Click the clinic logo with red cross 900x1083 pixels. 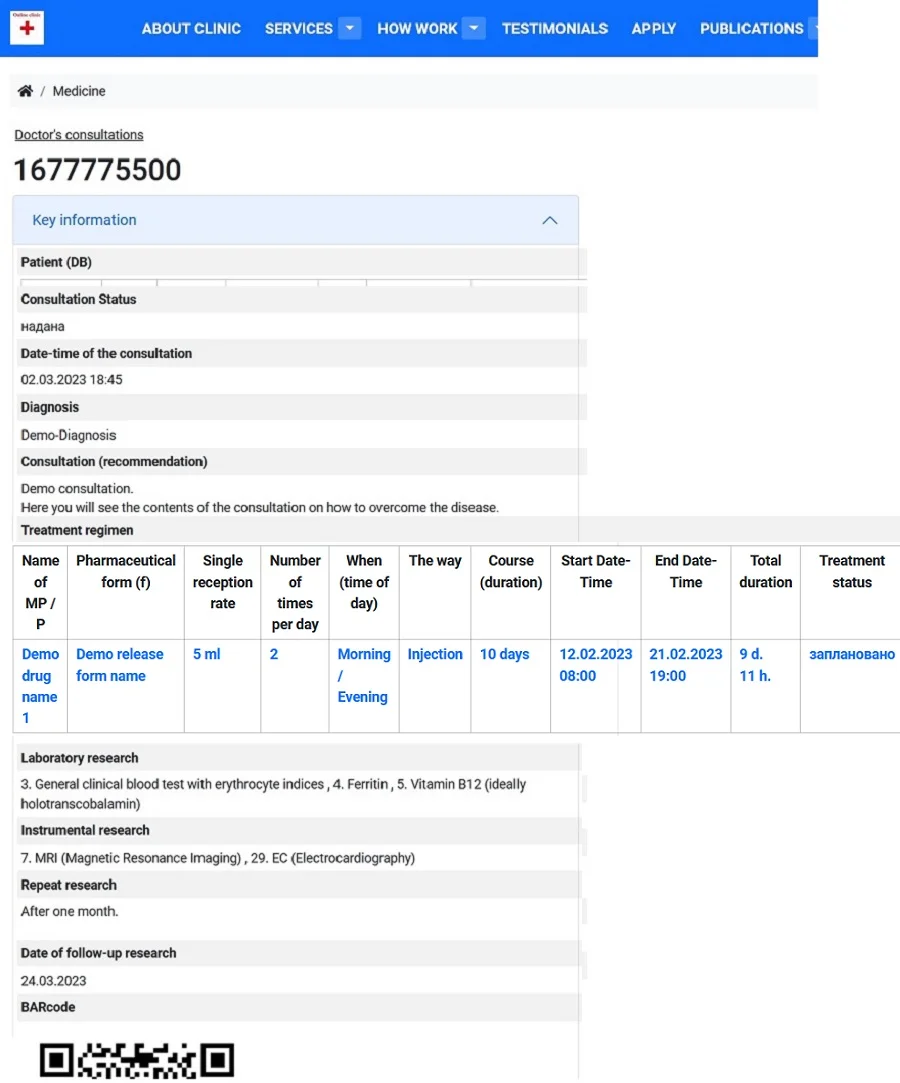click(27, 28)
